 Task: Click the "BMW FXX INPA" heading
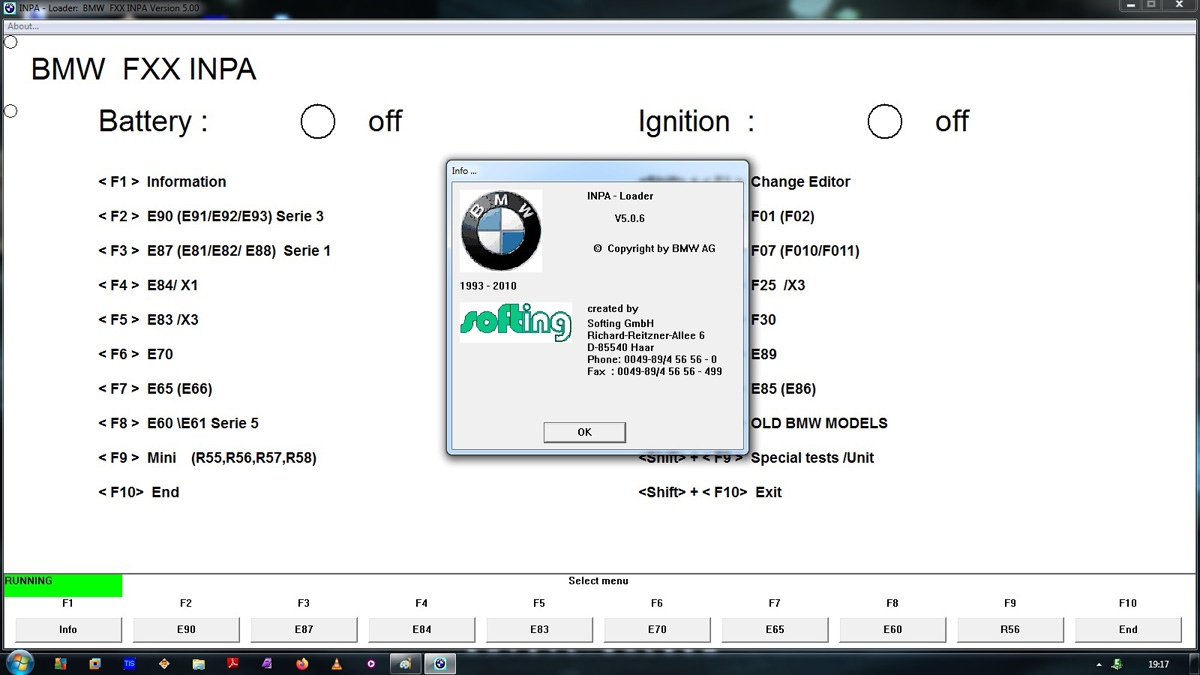click(x=144, y=70)
